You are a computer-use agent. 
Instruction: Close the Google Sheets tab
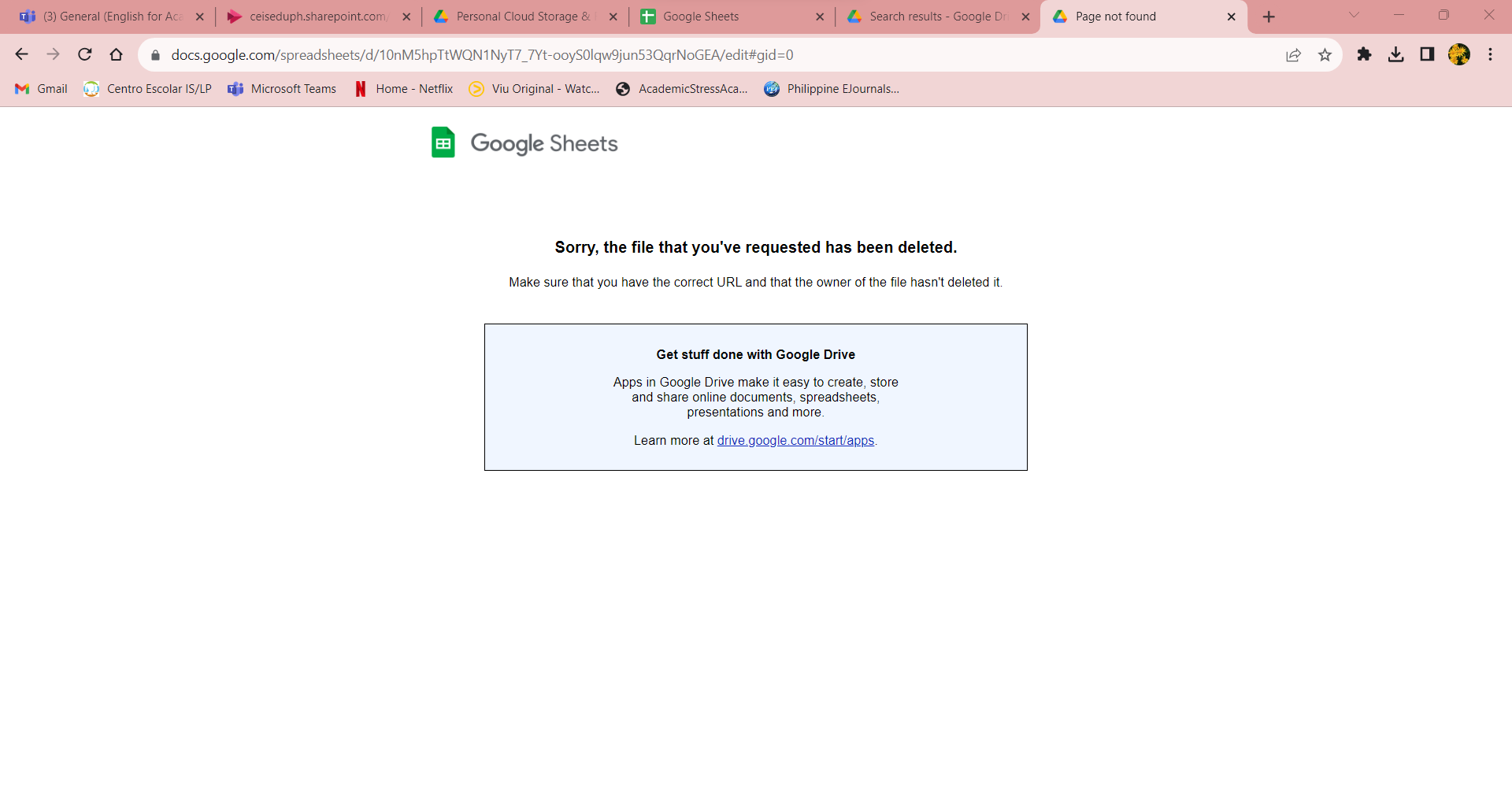pyautogui.click(x=820, y=17)
